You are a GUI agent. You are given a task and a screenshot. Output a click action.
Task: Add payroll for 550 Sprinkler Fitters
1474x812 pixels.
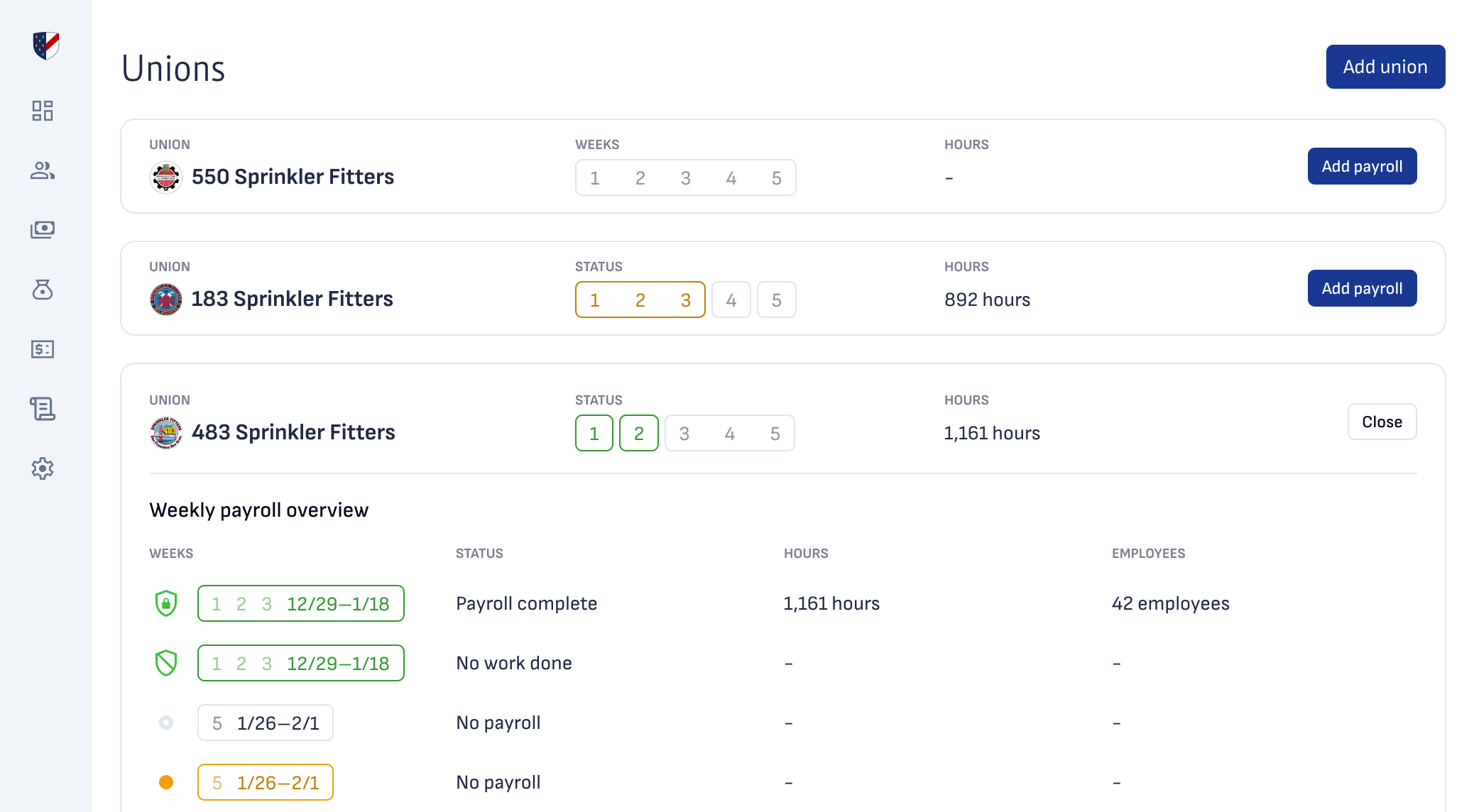(x=1362, y=166)
